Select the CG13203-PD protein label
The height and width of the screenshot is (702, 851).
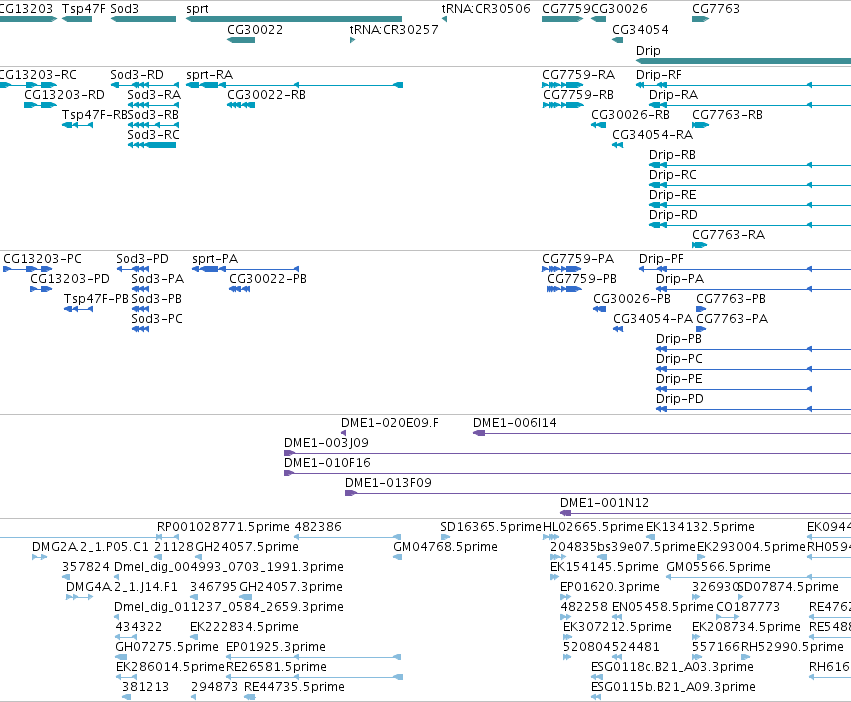pyautogui.click(x=70, y=279)
